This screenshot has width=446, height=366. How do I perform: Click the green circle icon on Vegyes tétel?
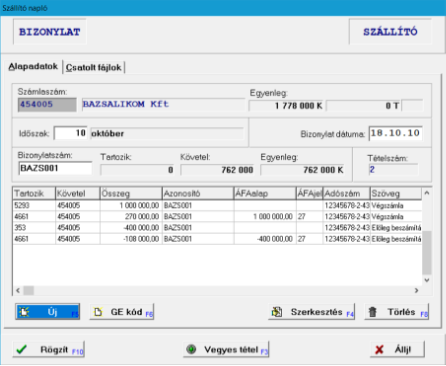click(191, 349)
